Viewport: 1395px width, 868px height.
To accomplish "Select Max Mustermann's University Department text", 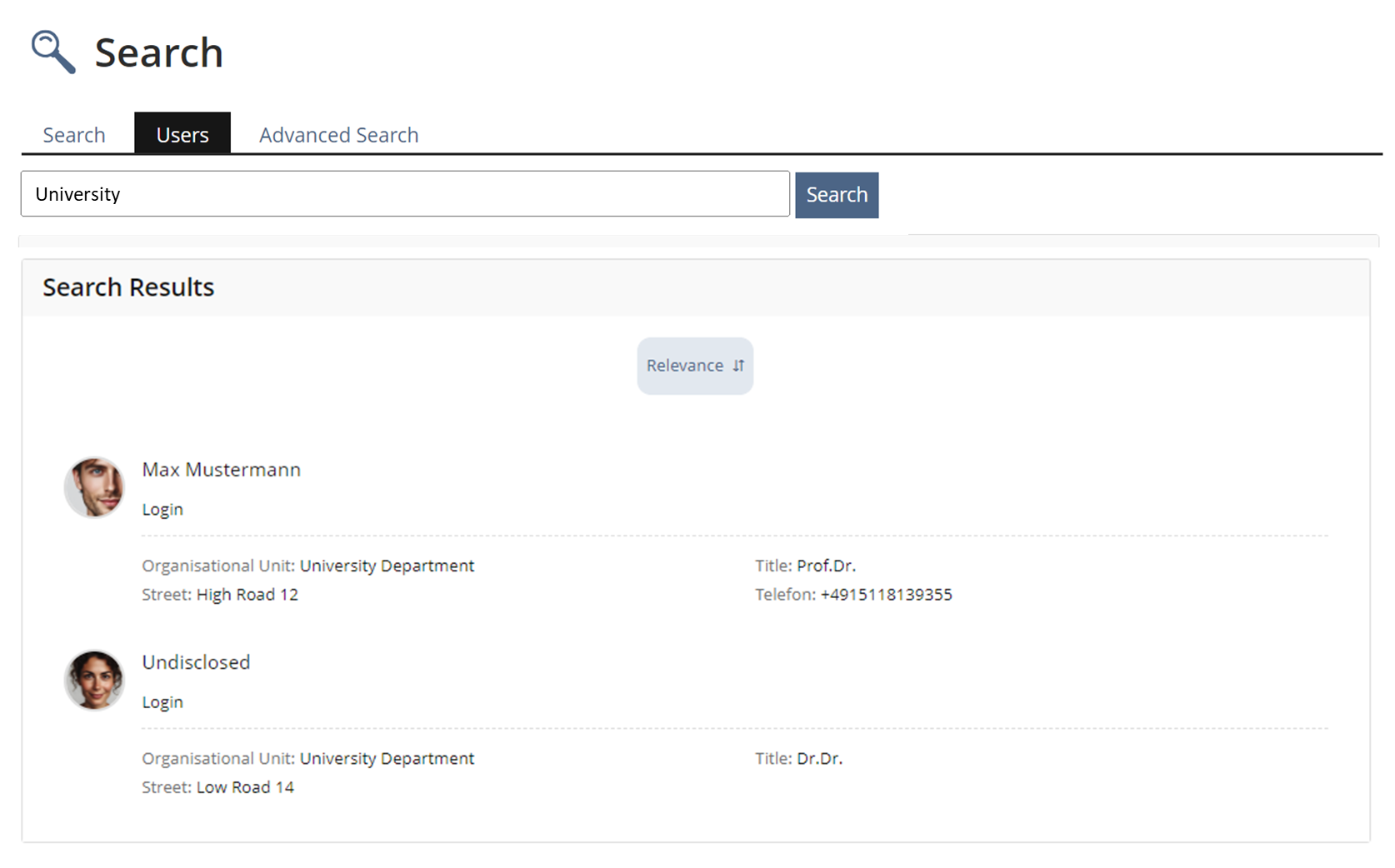I will [x=387, y=566].
